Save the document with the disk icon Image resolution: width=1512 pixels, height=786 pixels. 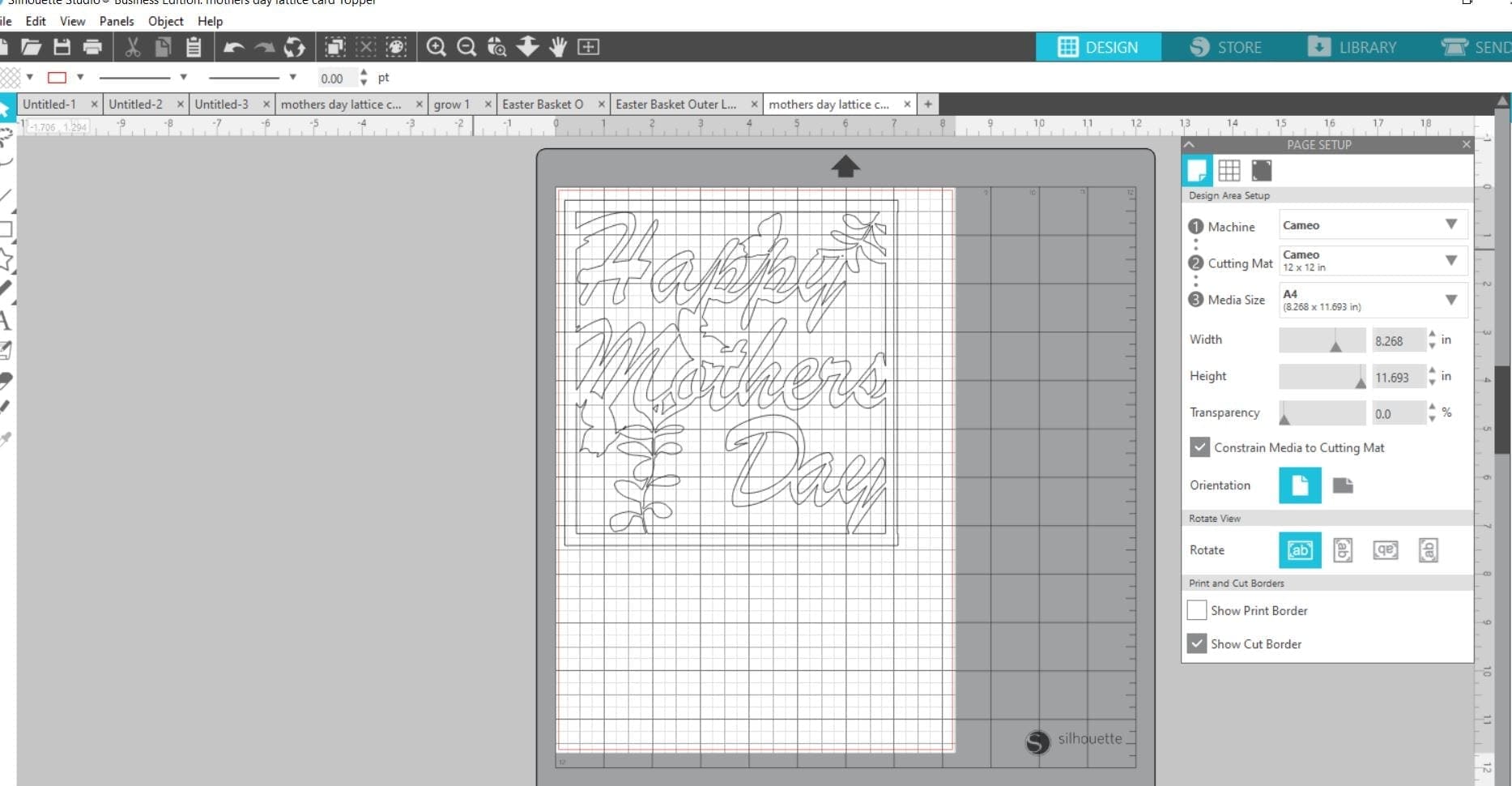62,47
